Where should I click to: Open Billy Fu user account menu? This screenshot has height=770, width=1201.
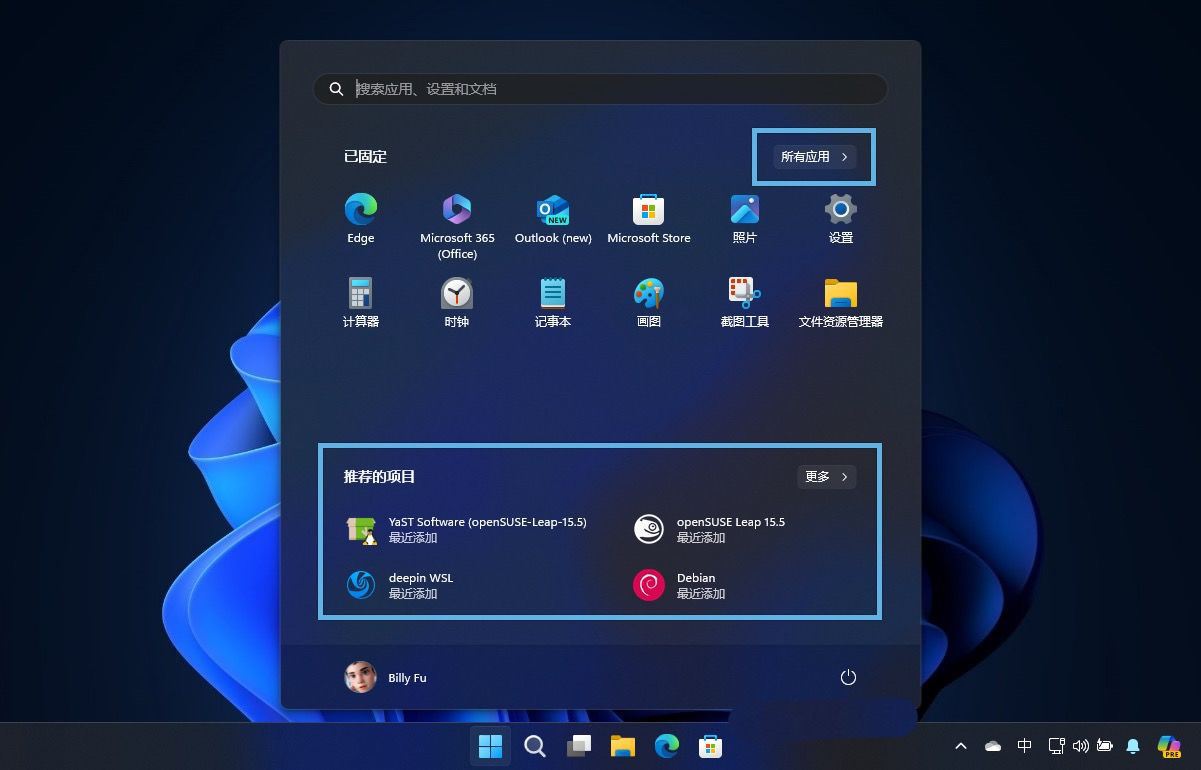click(x=386, y=677)
